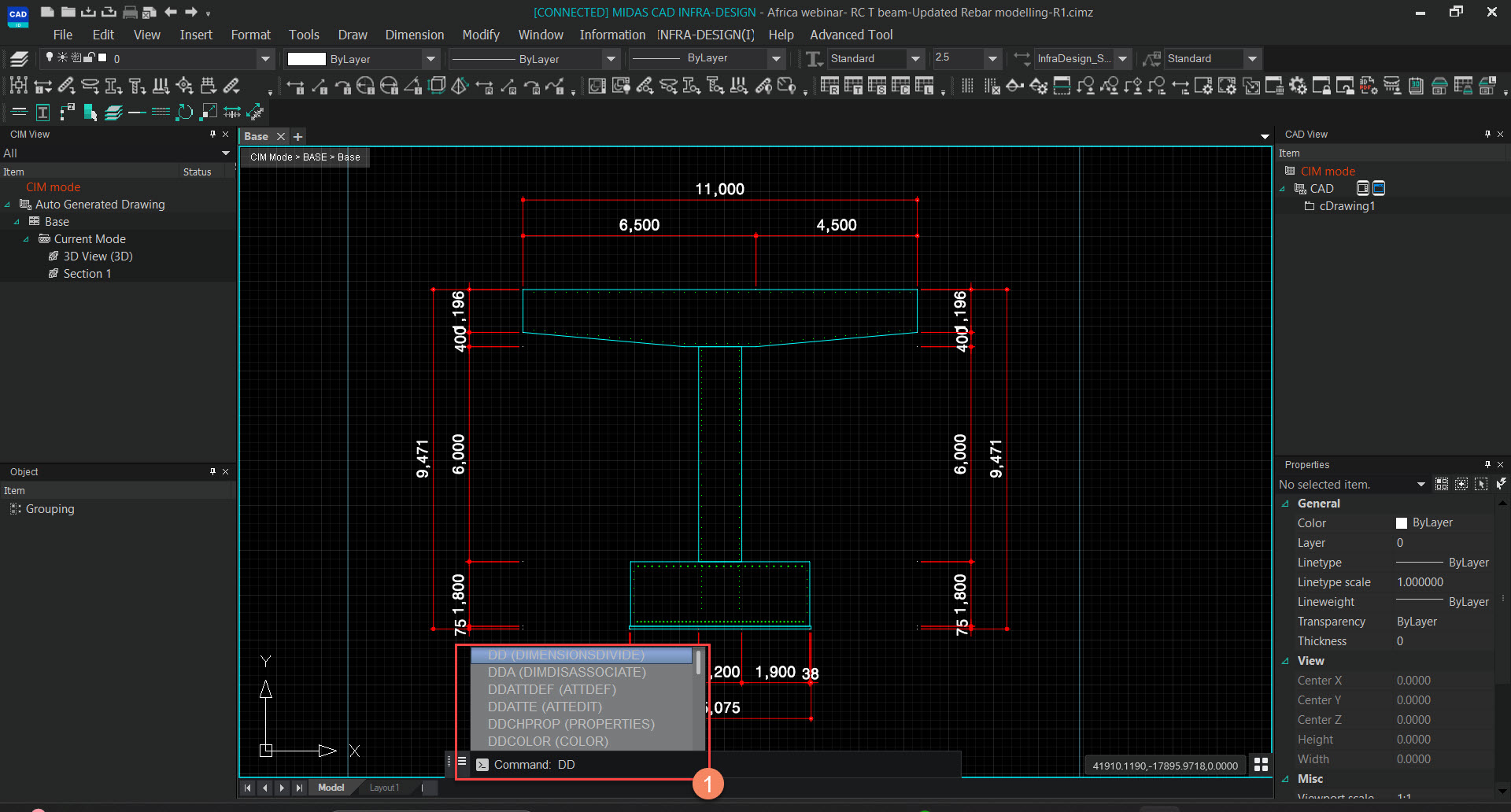Toggle layer freeze sun icon
This screenshot has height=812, width=1511.
(63, 57)
